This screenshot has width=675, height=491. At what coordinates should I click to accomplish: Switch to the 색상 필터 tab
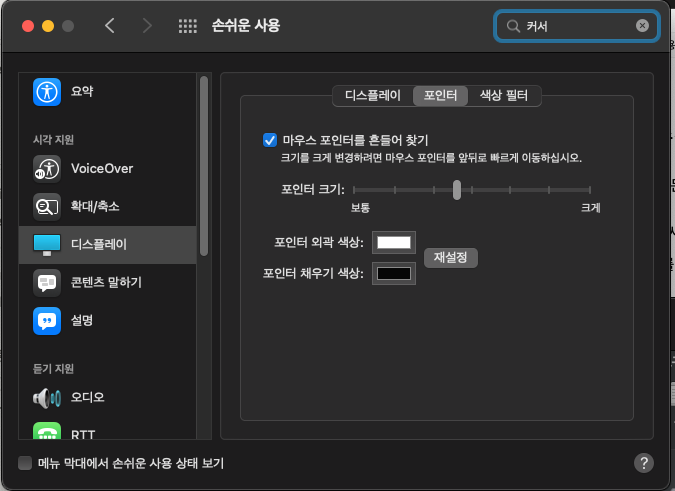point(504,96)
